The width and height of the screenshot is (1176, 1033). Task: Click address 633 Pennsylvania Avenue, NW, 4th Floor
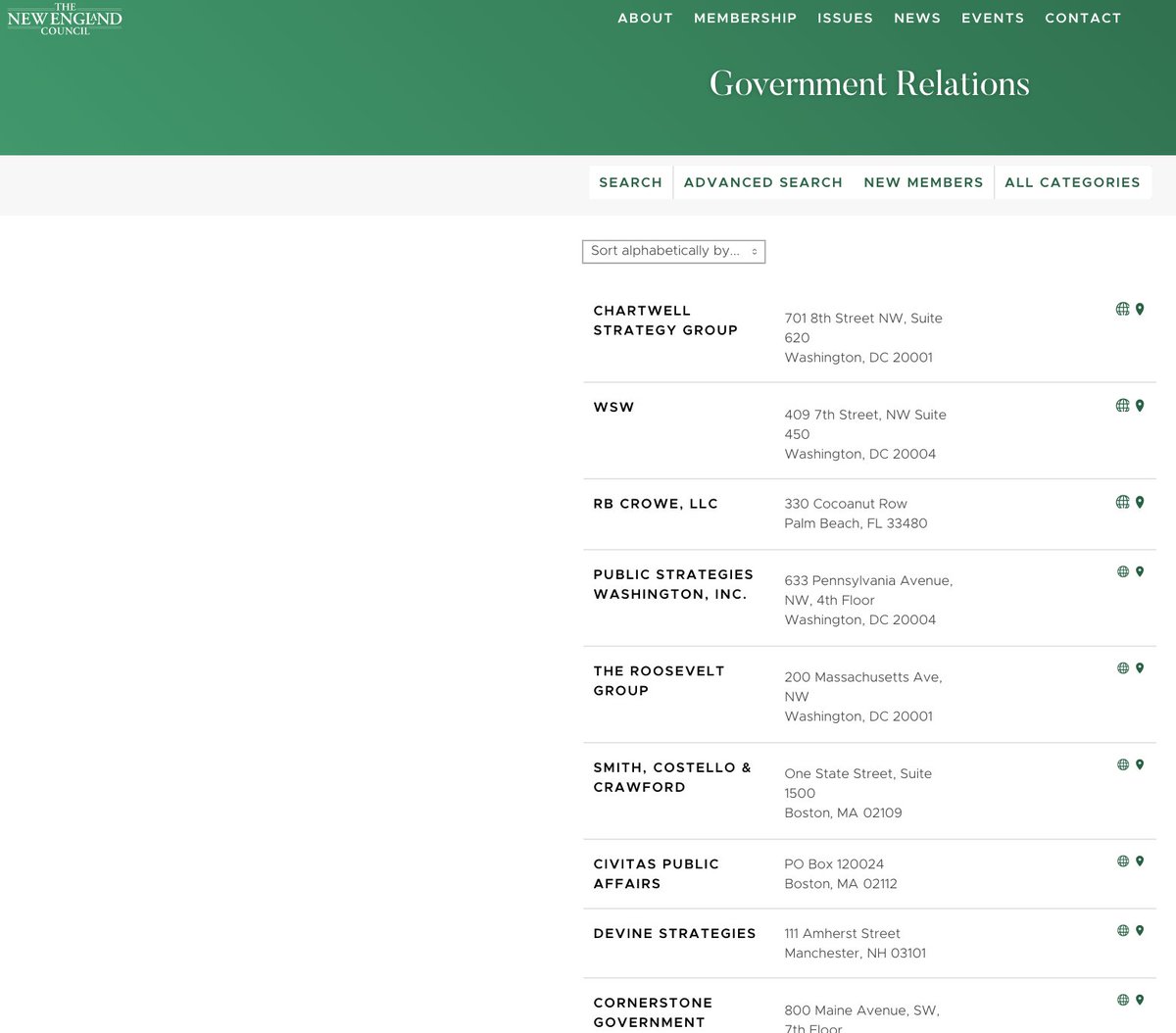coord(868,590)
